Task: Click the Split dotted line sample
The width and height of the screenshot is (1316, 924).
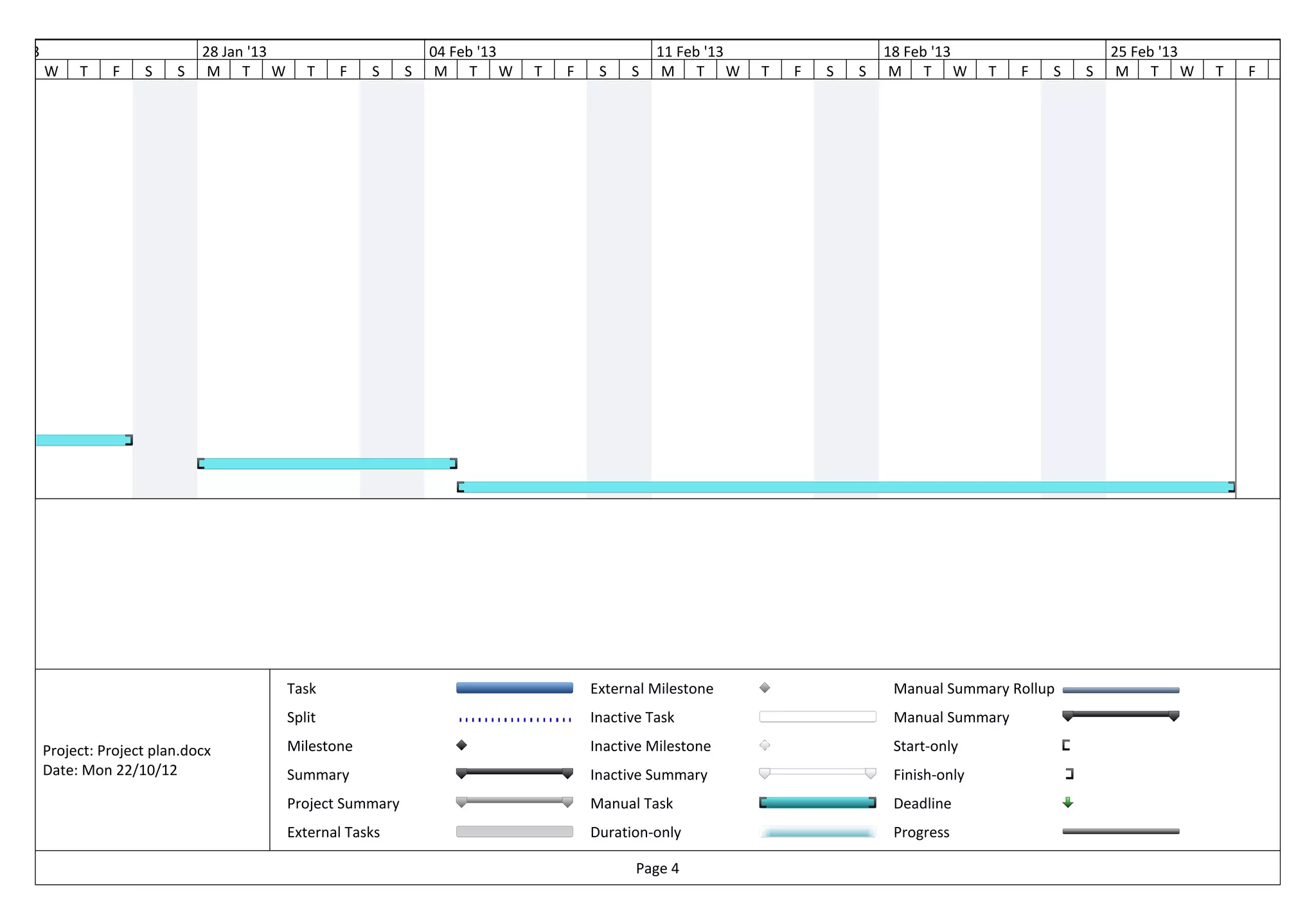Action: tap(515, 719)
